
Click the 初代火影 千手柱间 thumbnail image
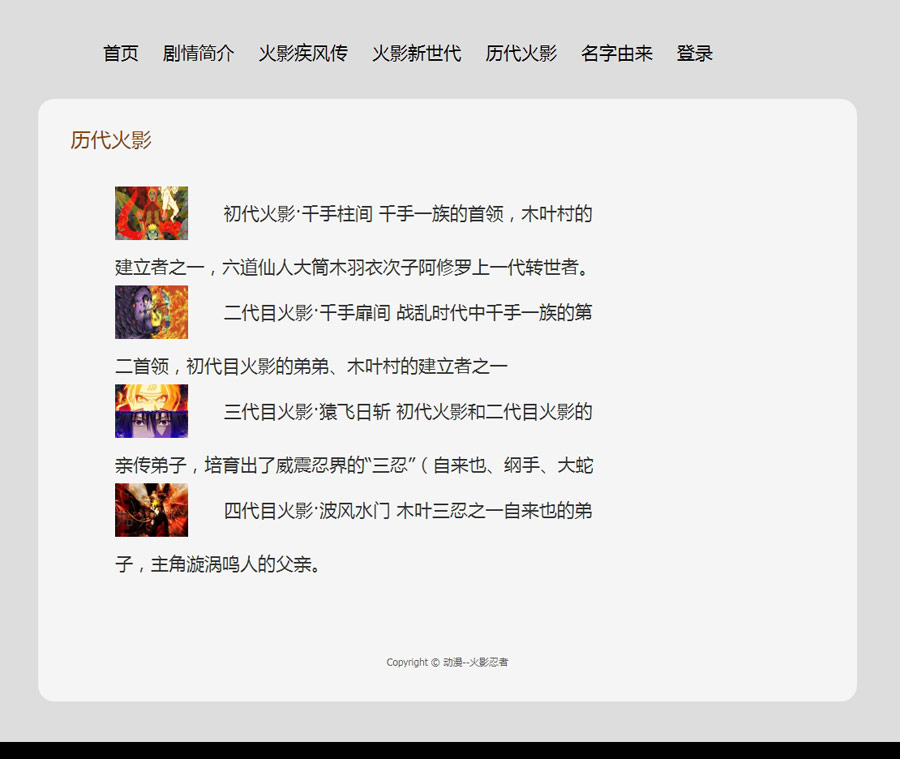tap(152, 213)
